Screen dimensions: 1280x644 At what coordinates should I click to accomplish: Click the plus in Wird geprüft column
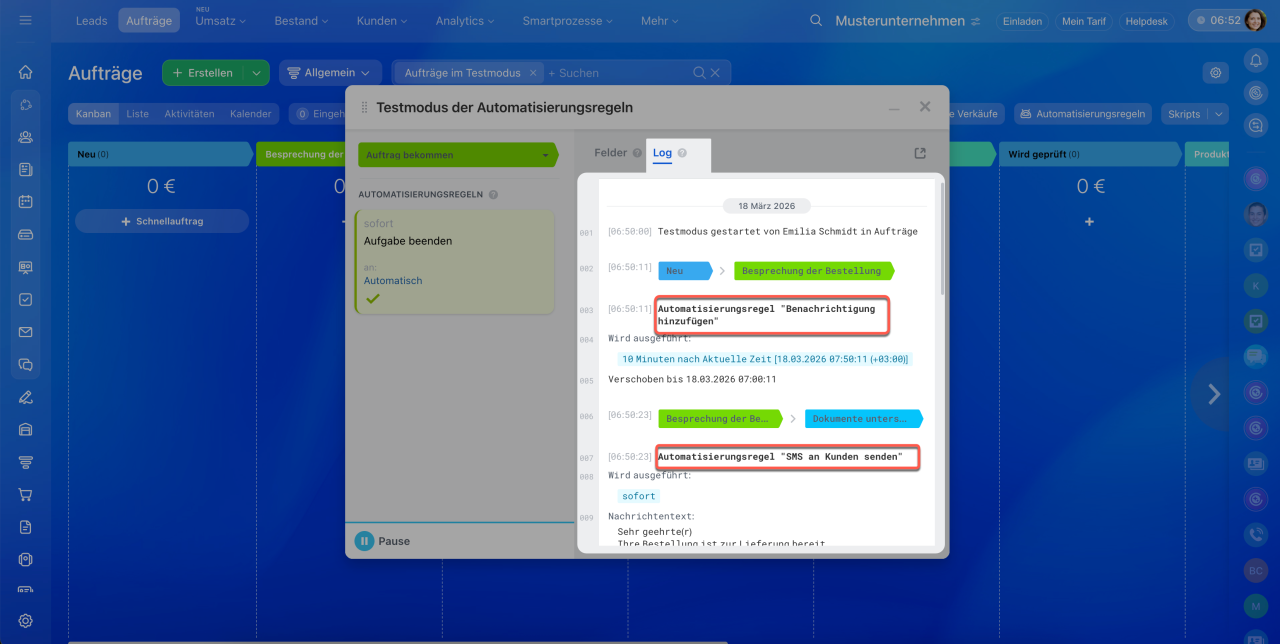tap(1089, 221)
